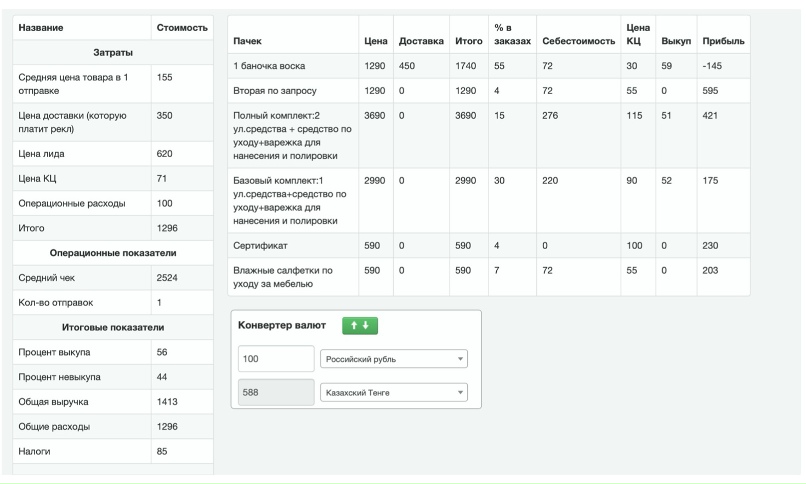Image resolution: width=806 pixels, height=484 pixels.
Task: Click the Доставка column header
Action: 421,39
